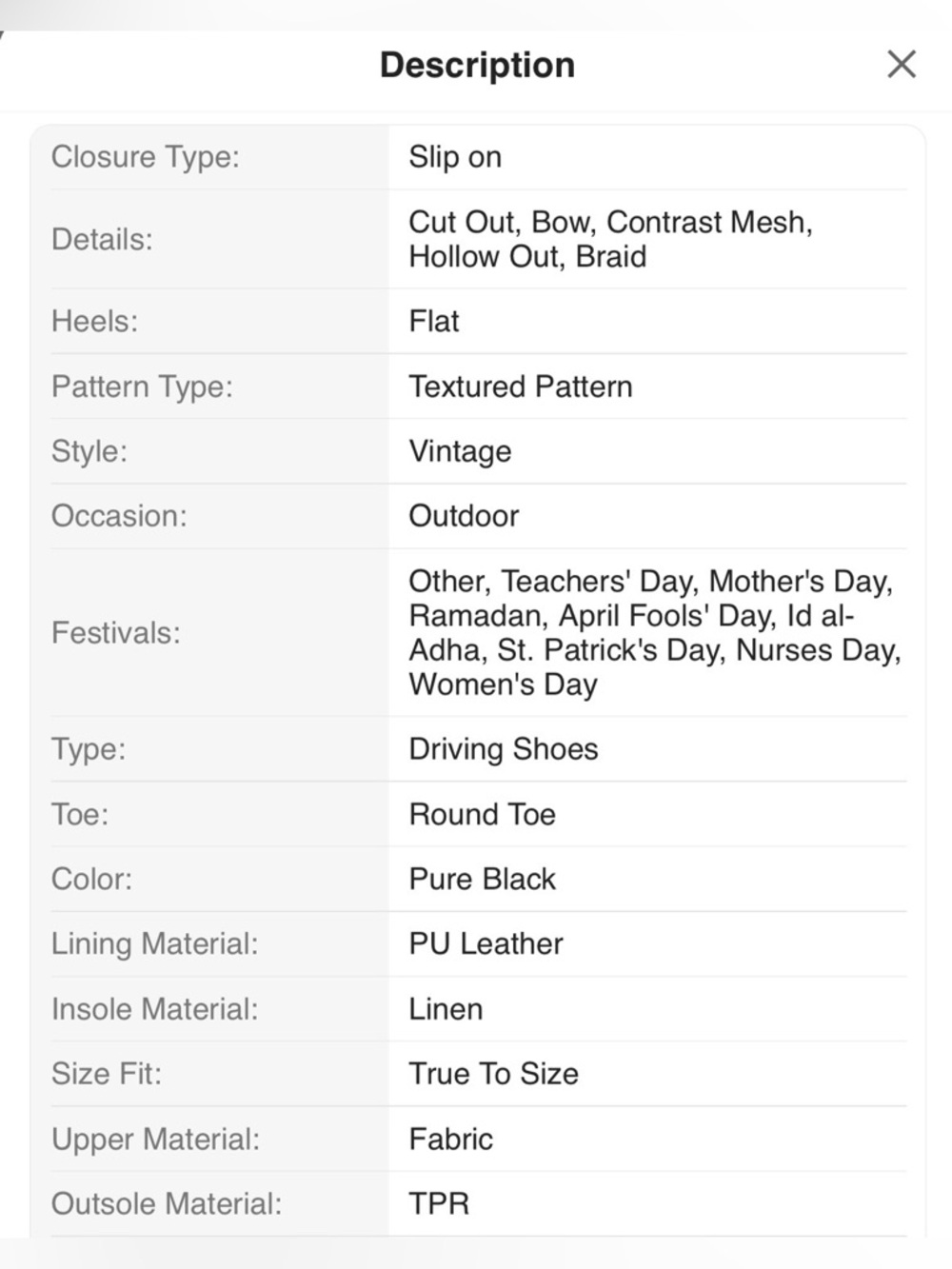
Task: Select the Festivals list text
Action: [655, 633]
